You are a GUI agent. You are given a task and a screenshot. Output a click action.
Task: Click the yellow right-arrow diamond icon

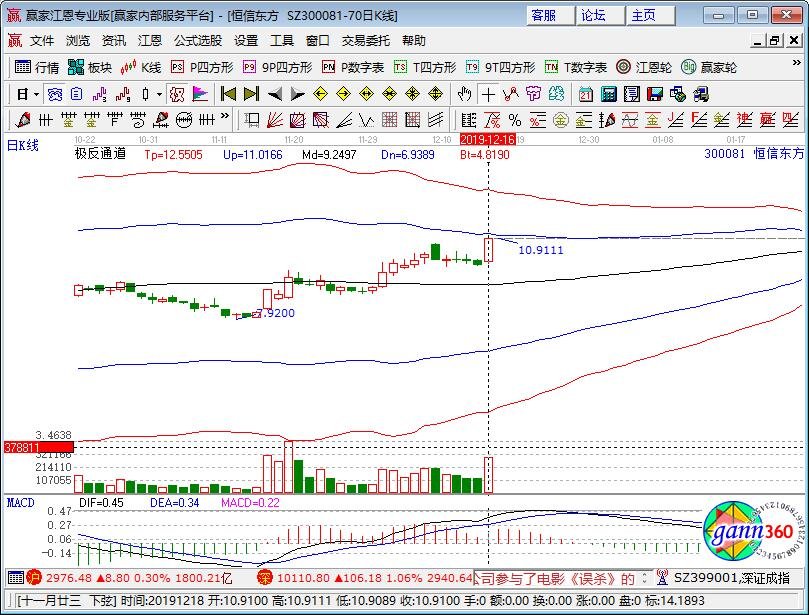click(x=343, y=94)
